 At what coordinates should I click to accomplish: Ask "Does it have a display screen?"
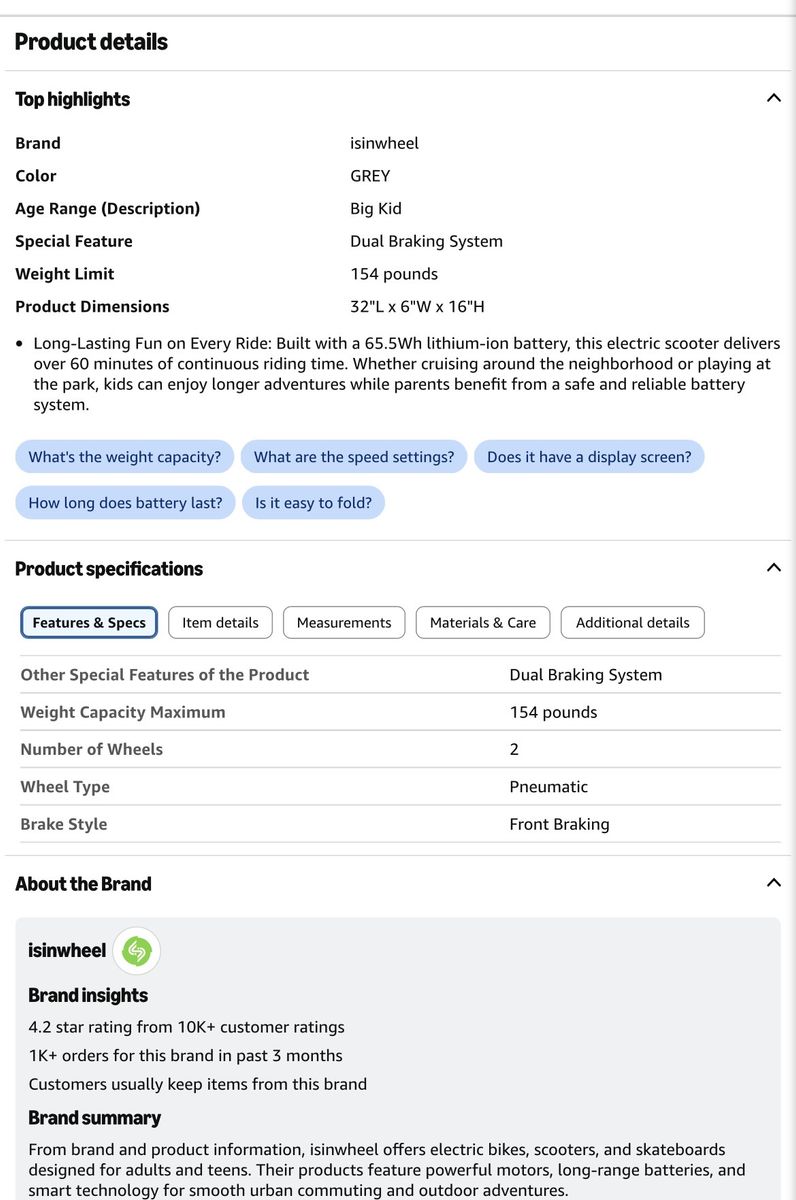click(589, 457)
